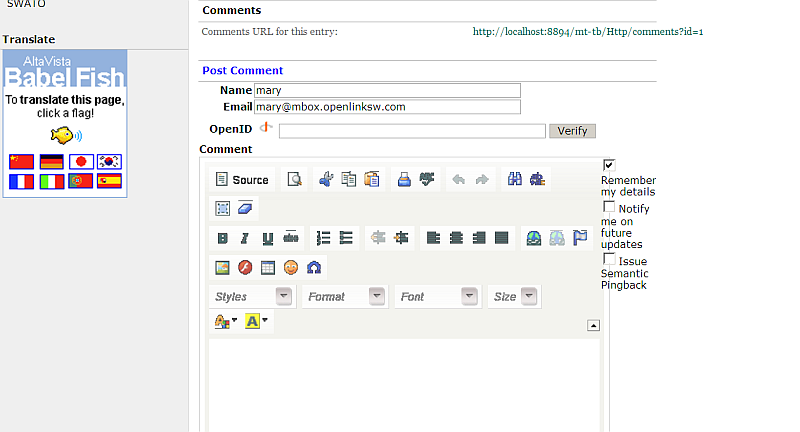
Task: Click the Decrease Indent icon
Action: (x=378, y=238)
